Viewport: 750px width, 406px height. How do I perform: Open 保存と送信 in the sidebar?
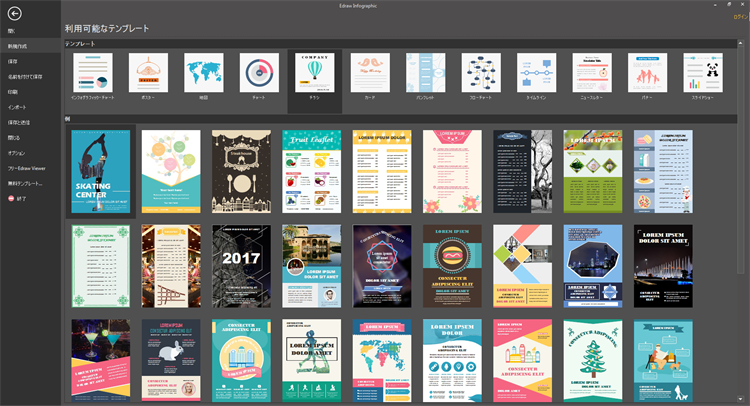coord(19,122)
